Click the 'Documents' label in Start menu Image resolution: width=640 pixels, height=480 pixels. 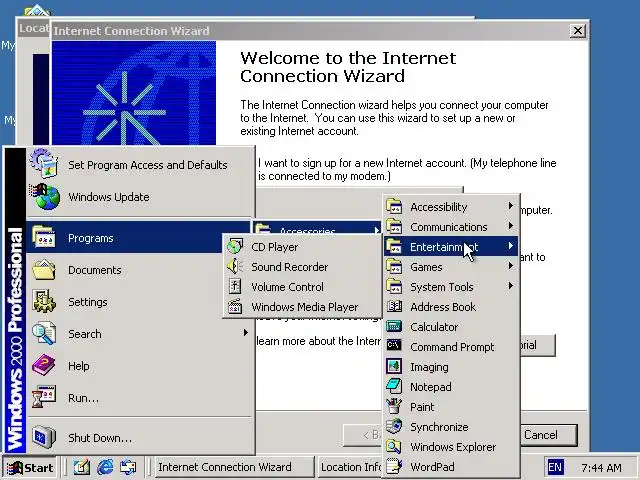coord(95,270)
